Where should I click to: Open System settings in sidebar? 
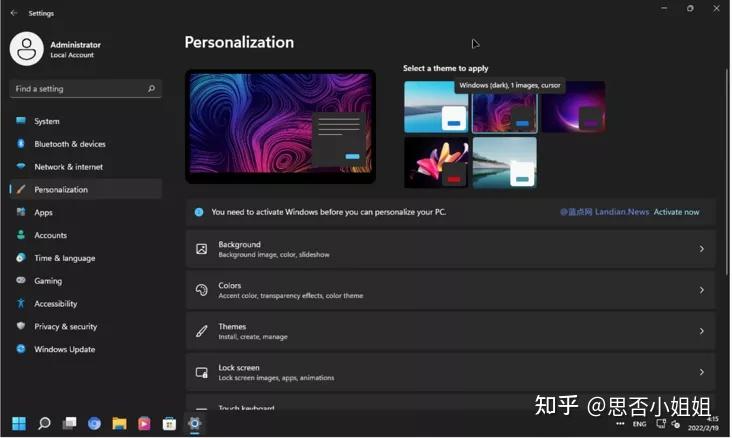[x=85, y=121]
